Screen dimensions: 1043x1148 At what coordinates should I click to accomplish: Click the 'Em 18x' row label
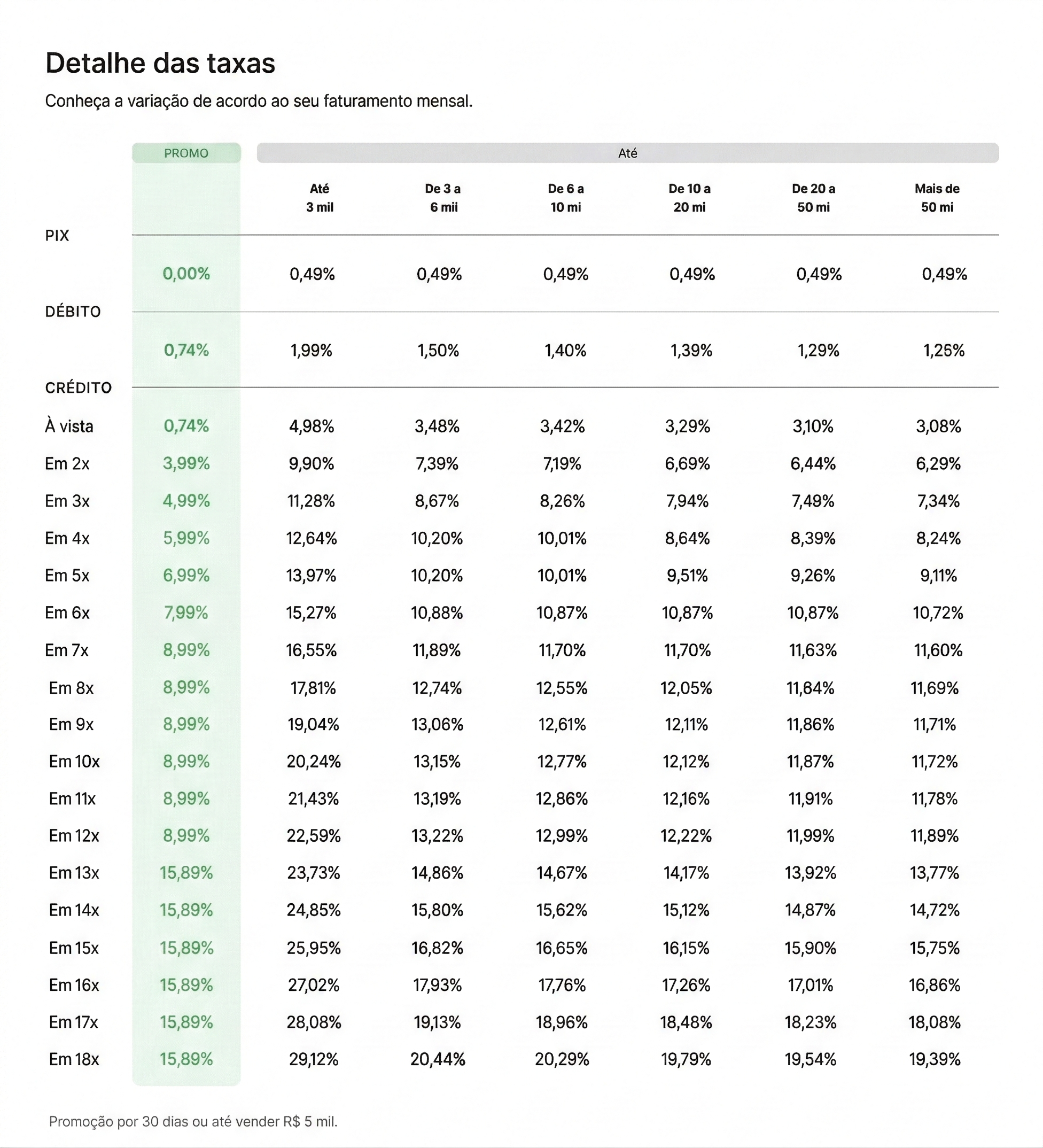74,1059
